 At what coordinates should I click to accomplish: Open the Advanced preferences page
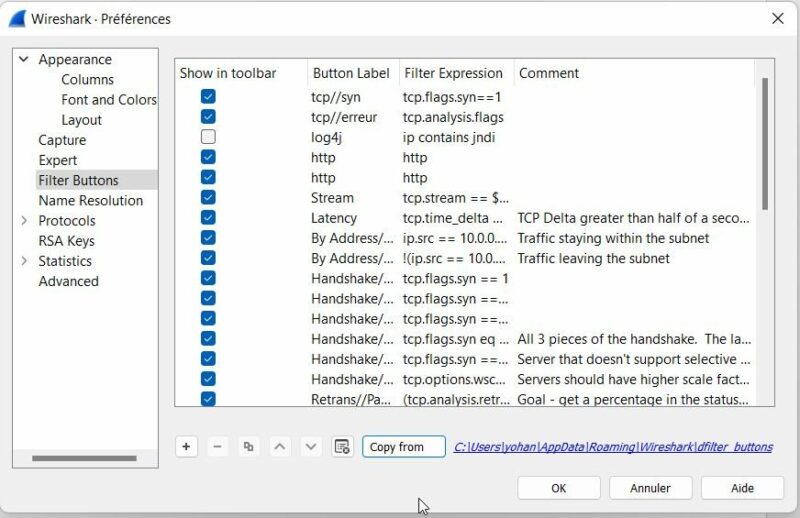click(68, 281)
